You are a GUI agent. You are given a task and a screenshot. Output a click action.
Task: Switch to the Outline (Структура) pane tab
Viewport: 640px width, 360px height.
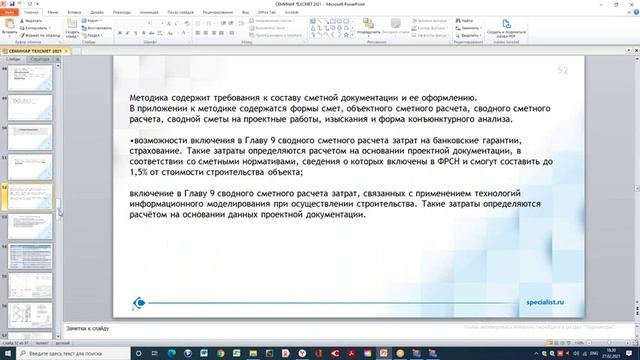(40, 59)
